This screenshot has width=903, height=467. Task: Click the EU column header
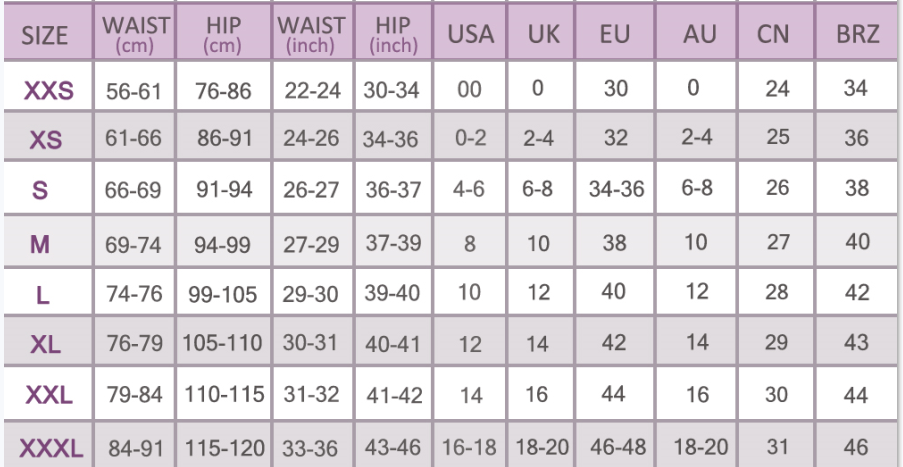click(614, 38)
